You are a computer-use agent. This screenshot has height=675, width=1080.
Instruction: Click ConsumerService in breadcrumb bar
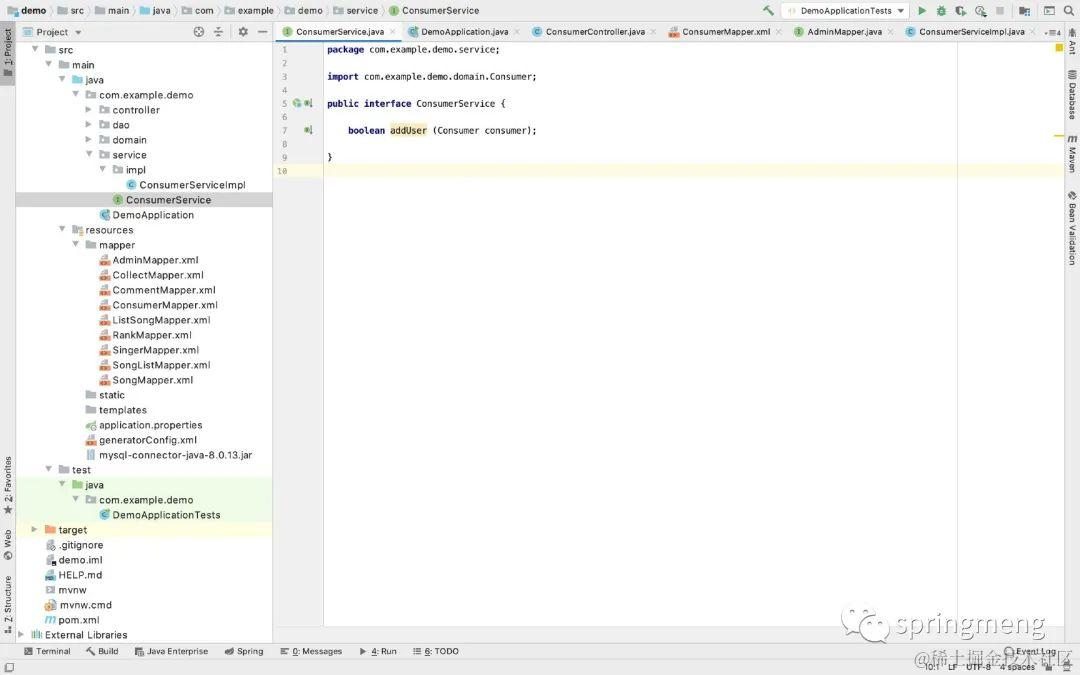pyautogui.click(x=434, y=10)
